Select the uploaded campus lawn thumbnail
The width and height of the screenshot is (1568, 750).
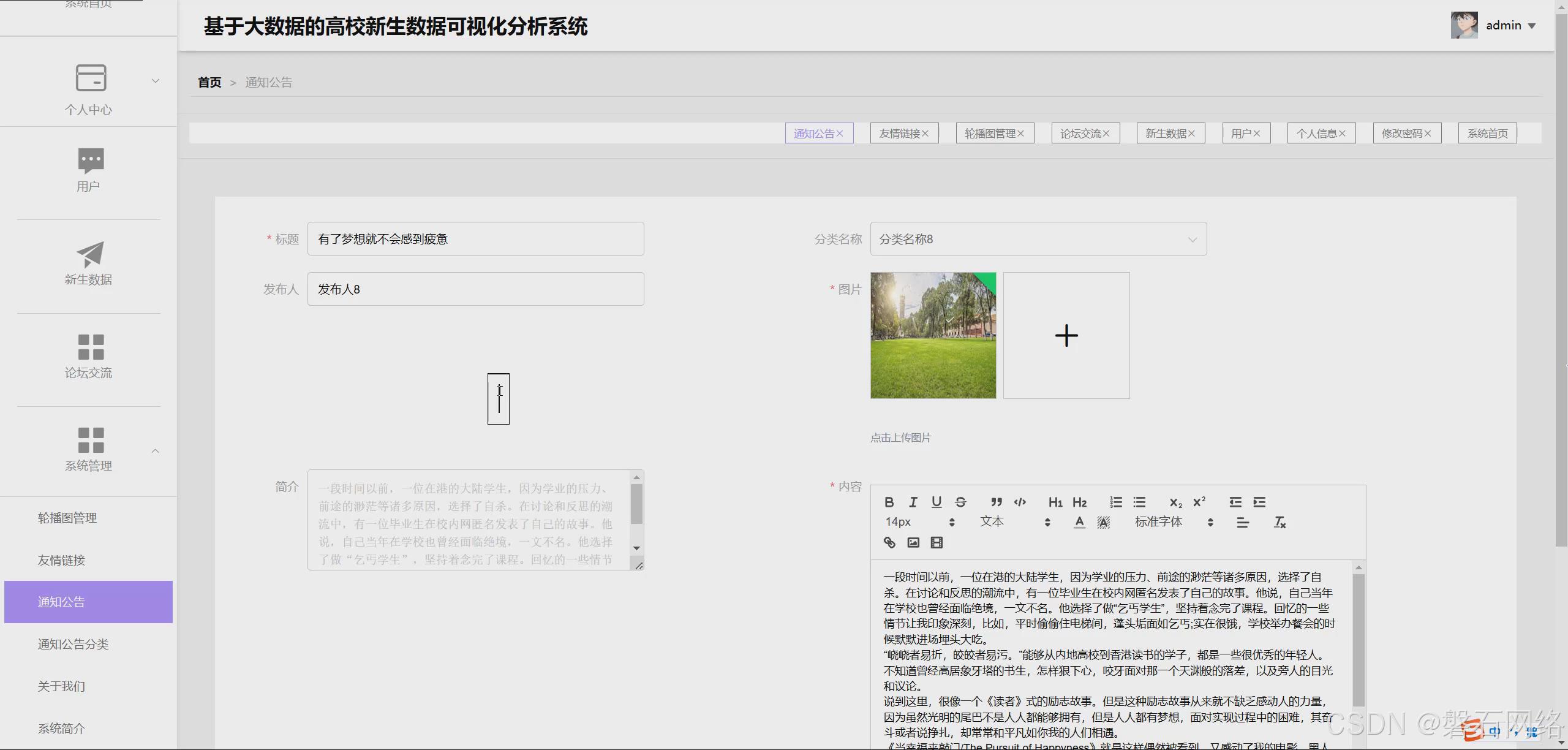(x=933, y=335)
